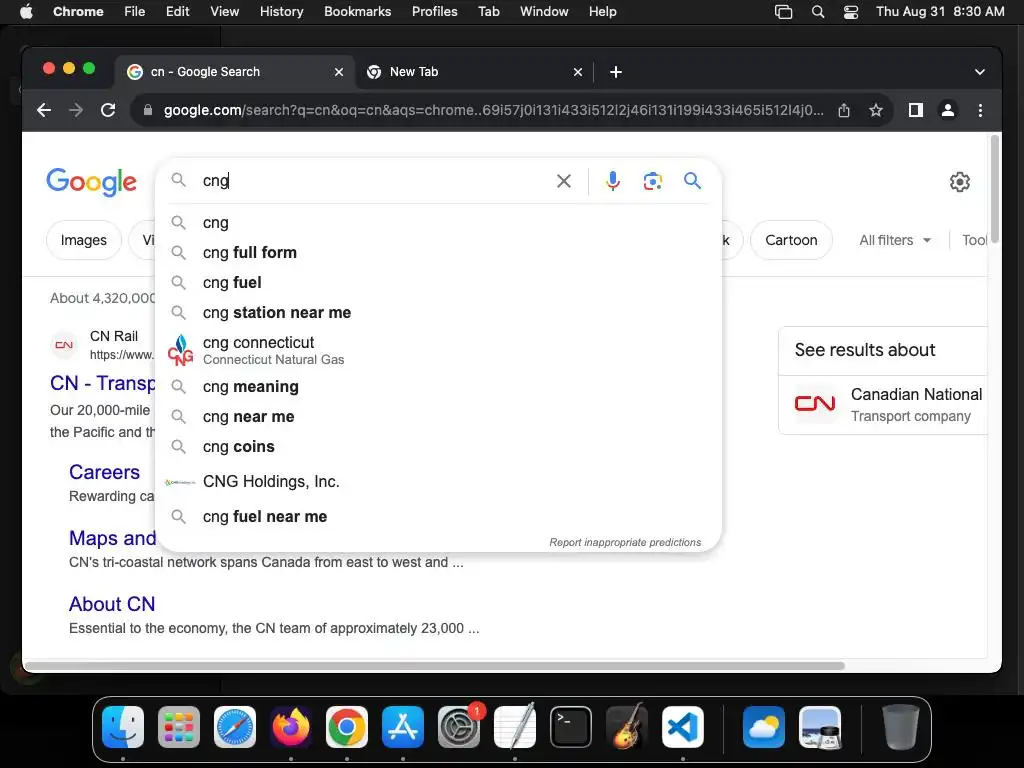Click the horizontal page scrollbar

click(435, 666)
